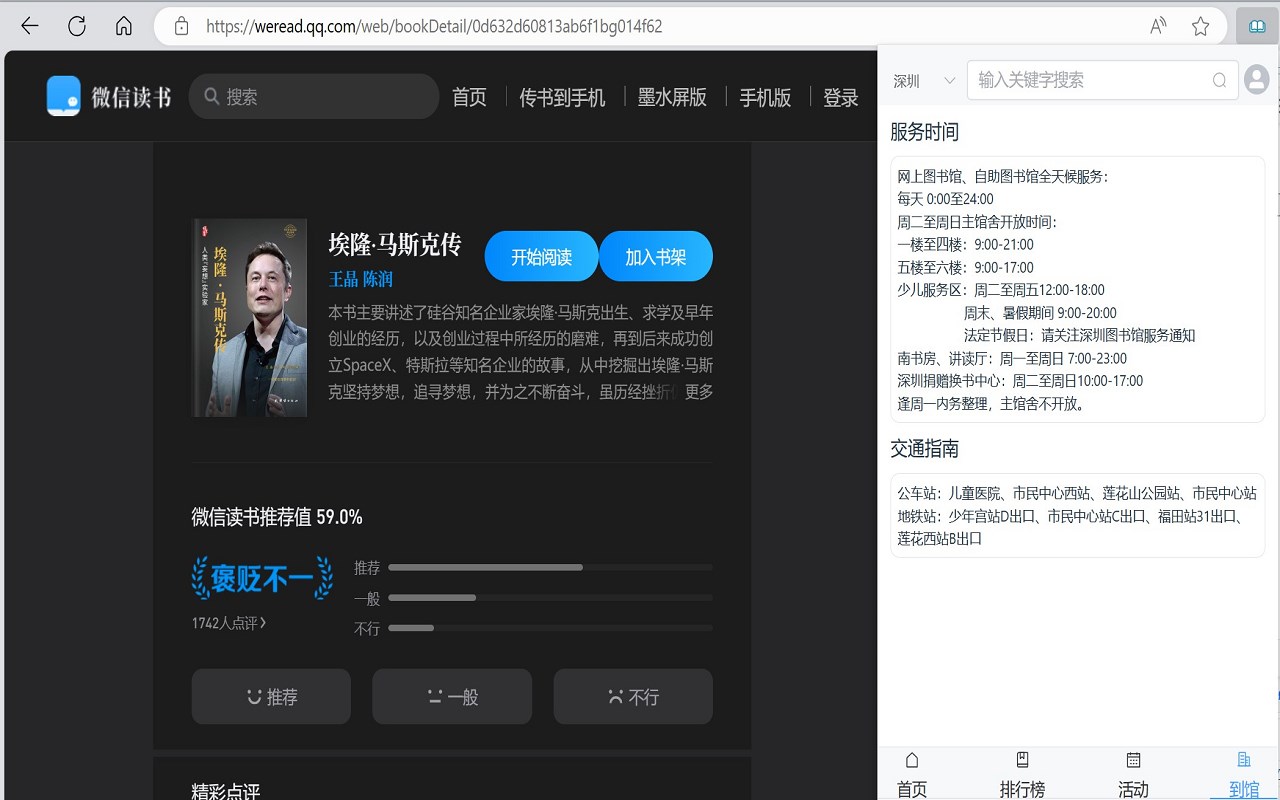Click the 微信读书推荐值 59.0% text

click(277, 517)
